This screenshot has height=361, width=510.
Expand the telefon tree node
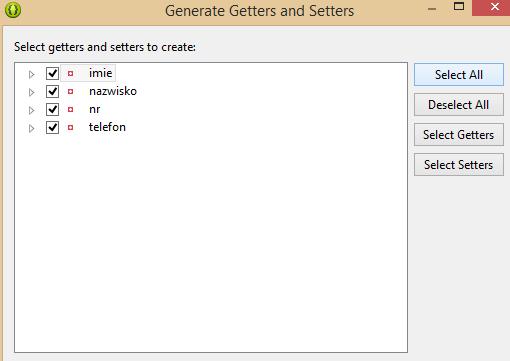tap(32, 128)
